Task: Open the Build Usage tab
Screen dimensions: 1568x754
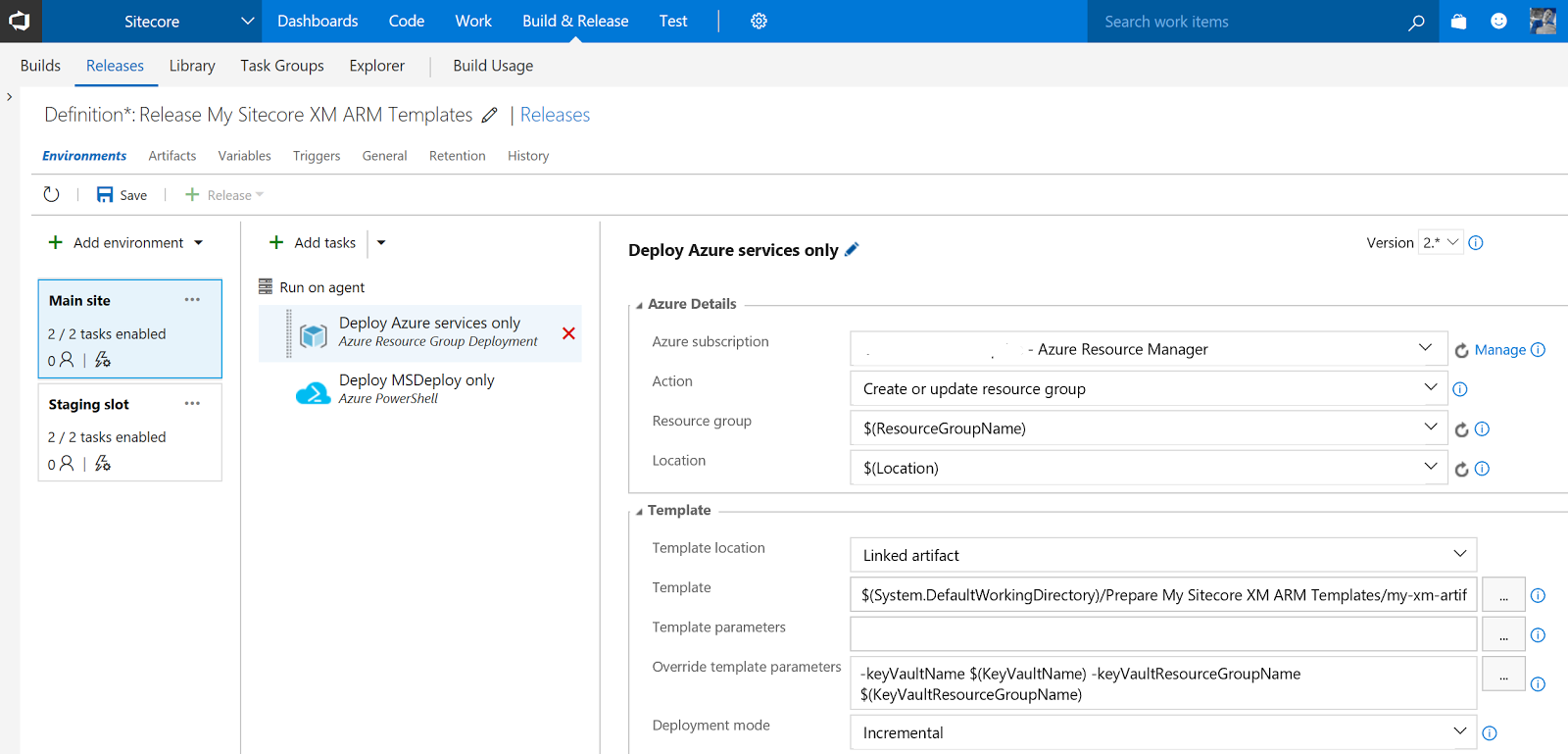Action: 493,66
